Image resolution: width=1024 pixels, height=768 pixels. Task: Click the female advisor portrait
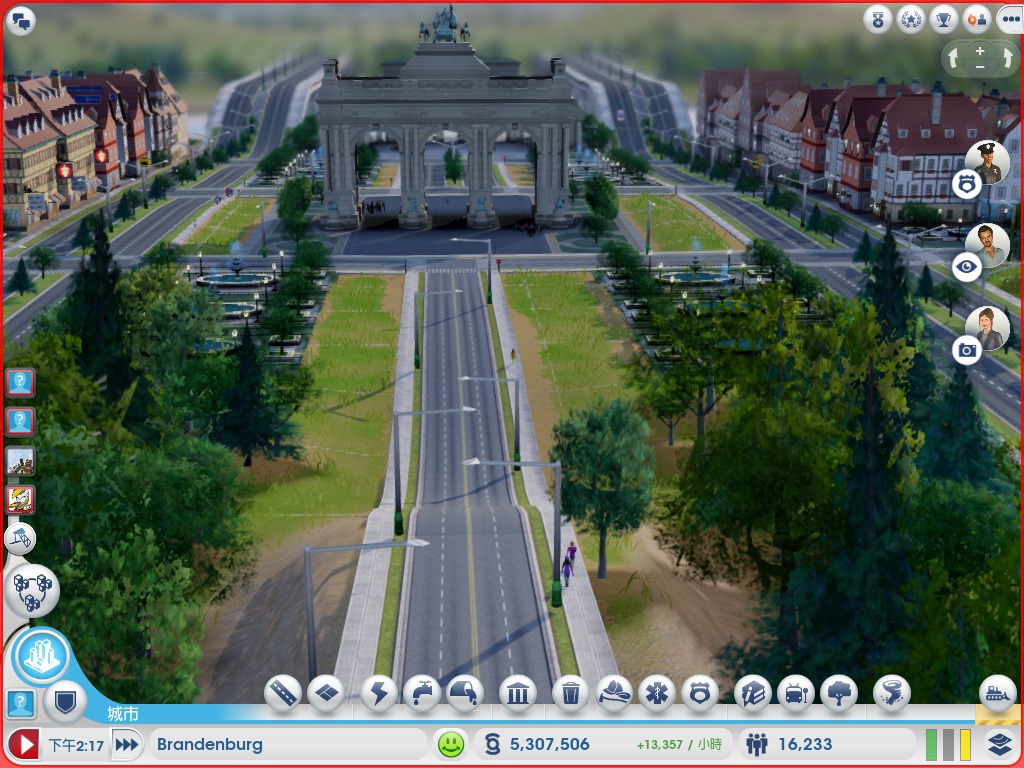tap(988, 328)
